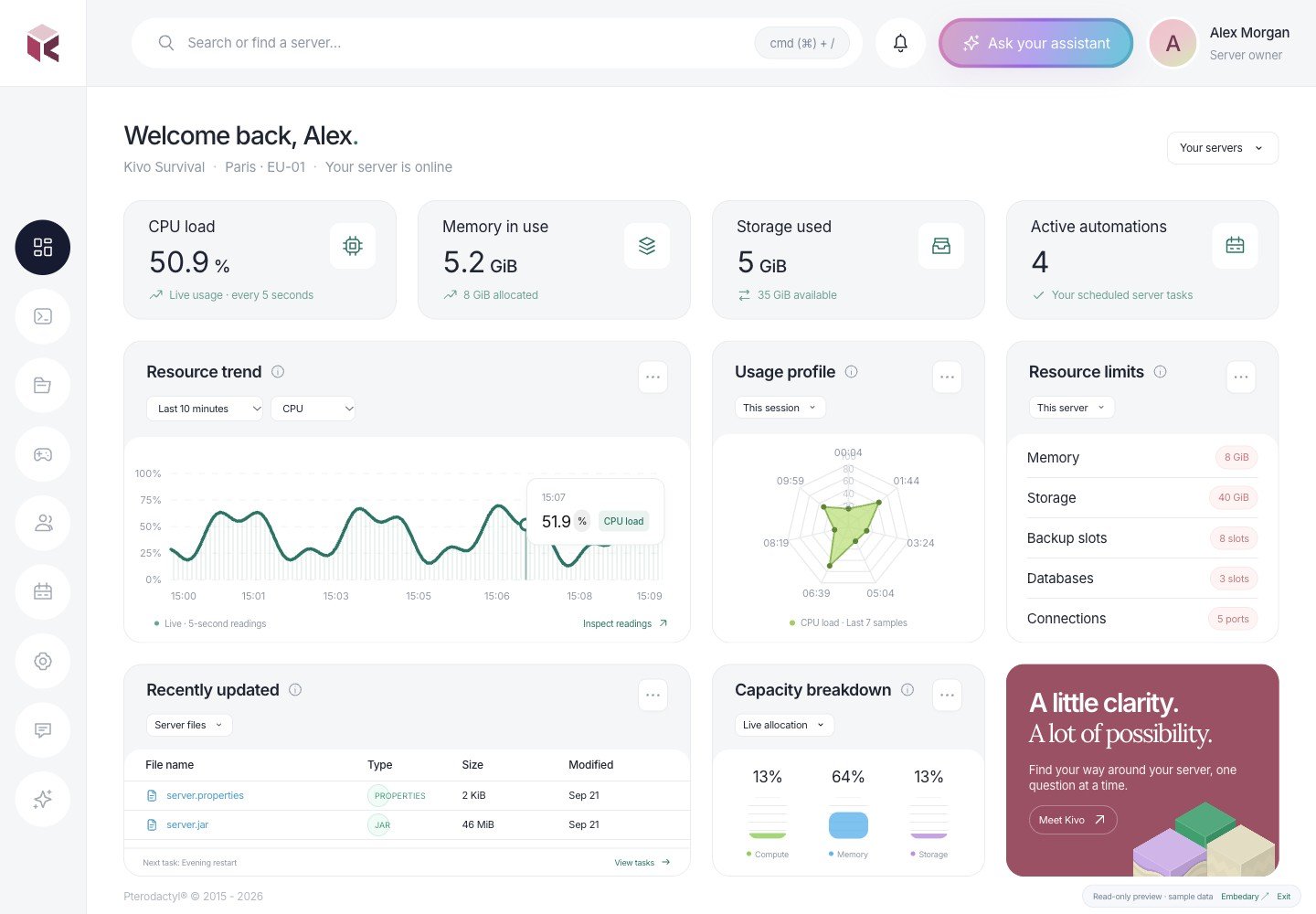The image size is (1316, 914).
Task: Open the dashboard icon in sidebar
Action: click(43, 248)
